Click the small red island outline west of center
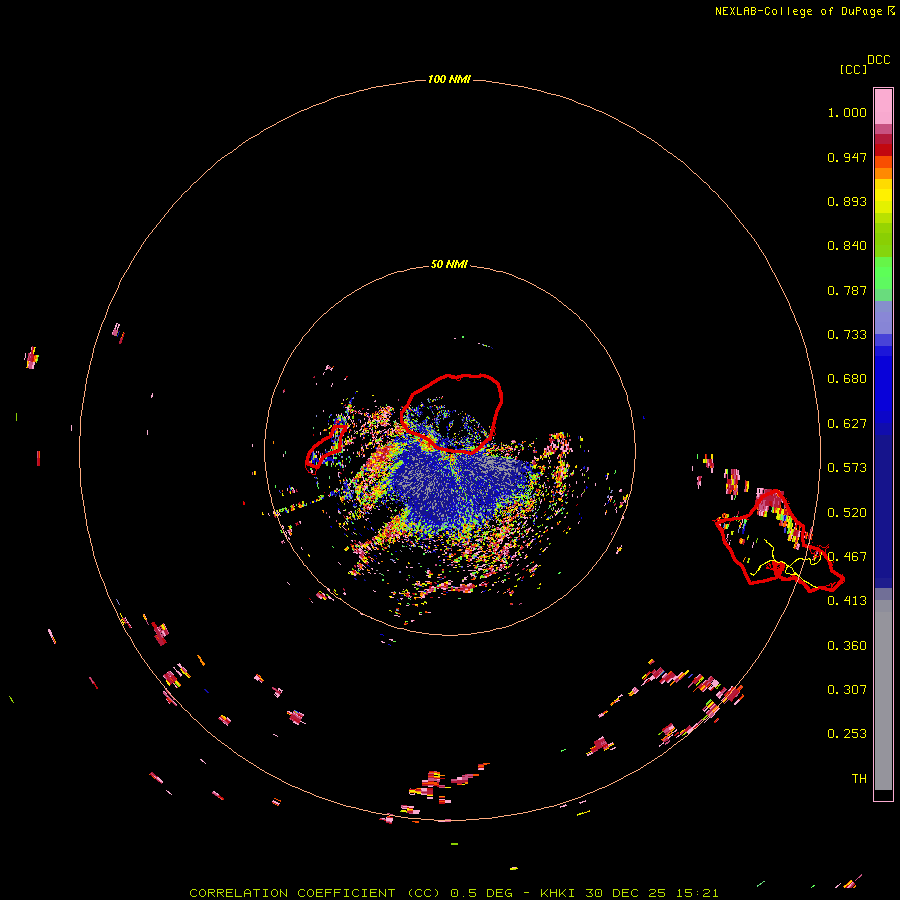 (325, 447)
